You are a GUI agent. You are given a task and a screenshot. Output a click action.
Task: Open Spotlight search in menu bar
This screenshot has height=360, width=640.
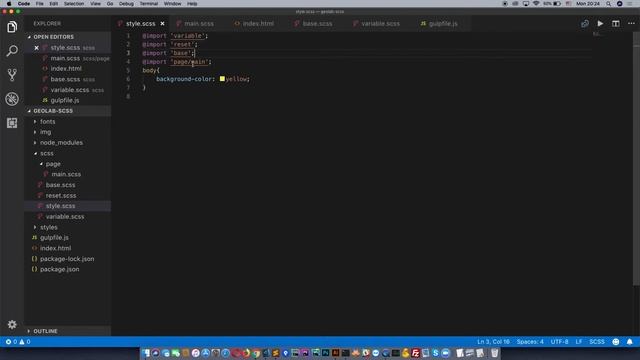(608, 4)
